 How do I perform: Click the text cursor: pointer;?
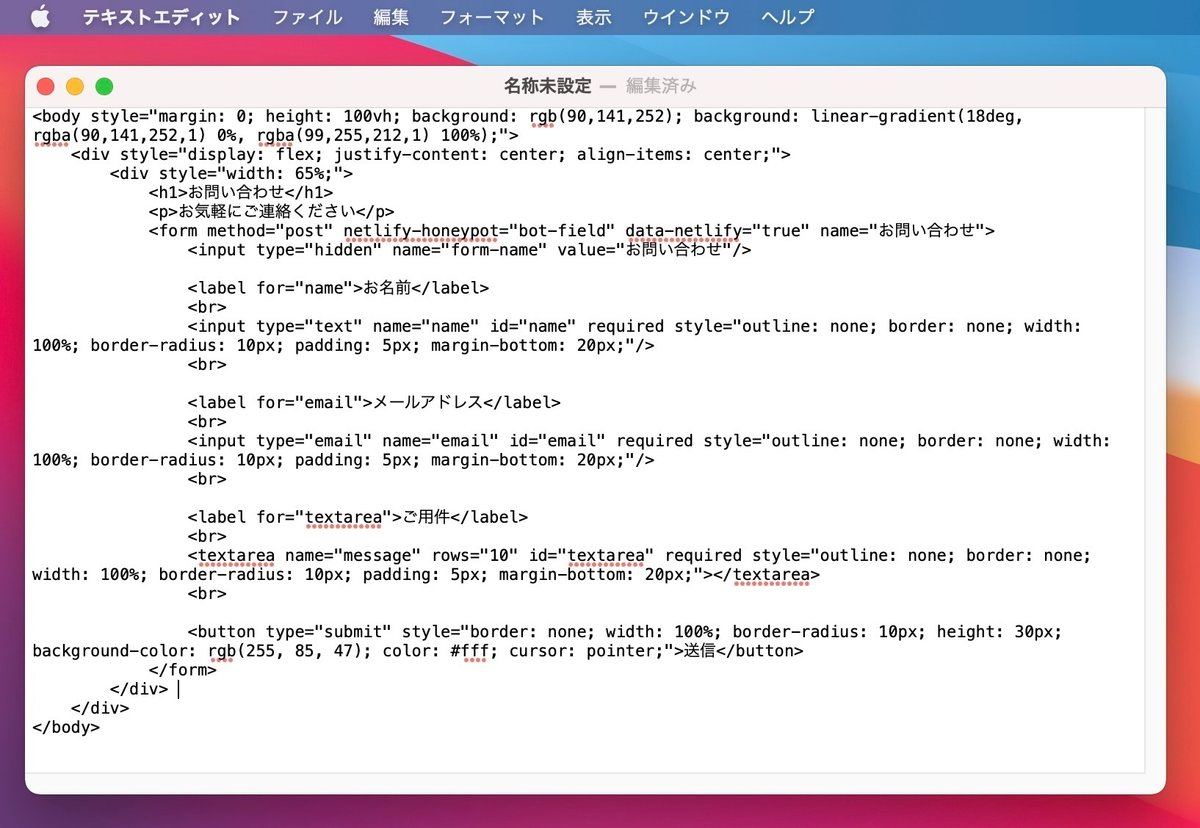pyautogui.click(x=588, y=651)
